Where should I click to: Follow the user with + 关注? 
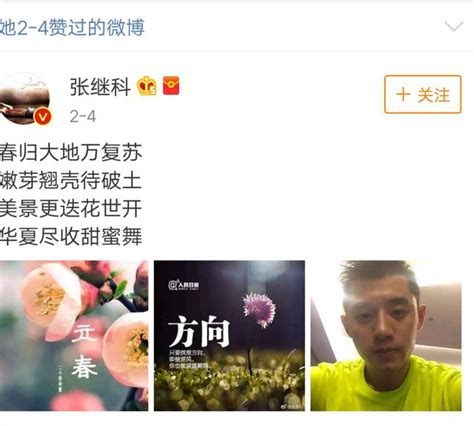click(x=423, y=94)
